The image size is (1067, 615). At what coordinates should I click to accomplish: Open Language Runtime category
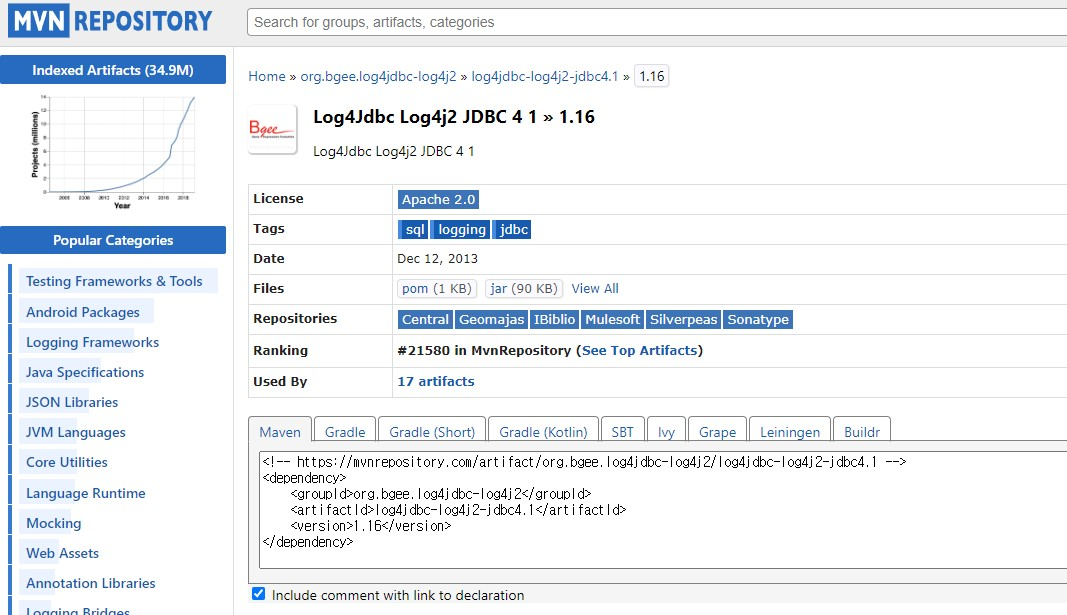[86, 493]
